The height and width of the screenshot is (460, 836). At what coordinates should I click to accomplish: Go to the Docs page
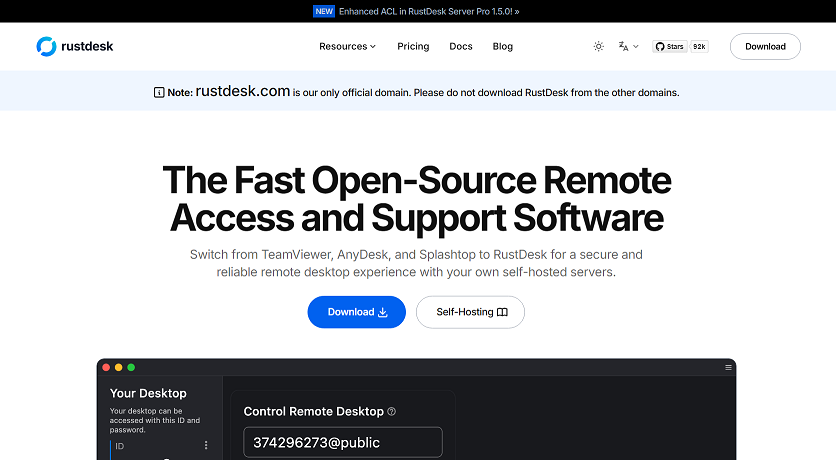tap(460, 46)
